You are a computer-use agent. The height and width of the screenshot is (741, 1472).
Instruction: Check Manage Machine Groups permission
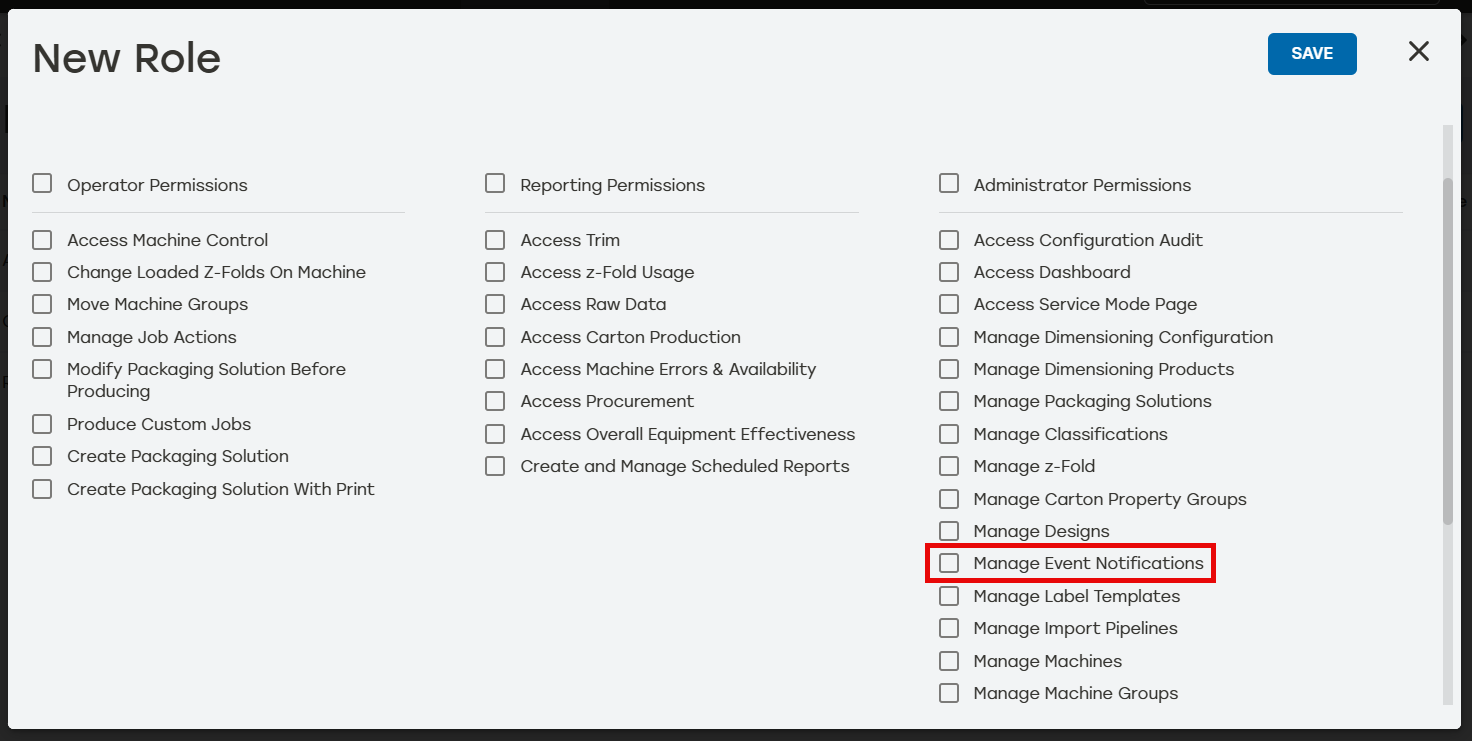[949, 693]
